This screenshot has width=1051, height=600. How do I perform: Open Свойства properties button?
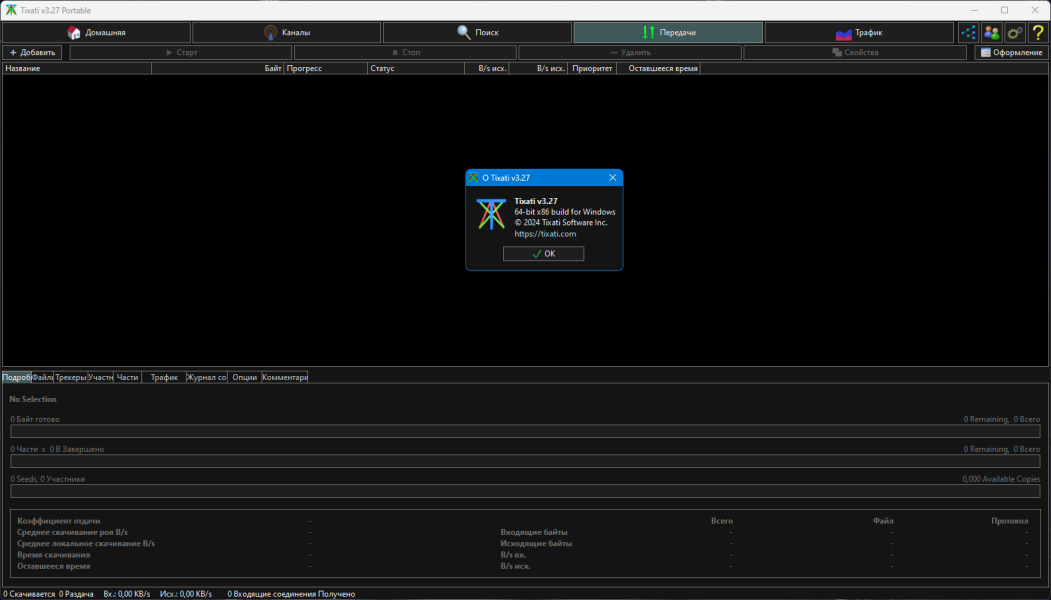pyautogui.click(x=855, y=52)
